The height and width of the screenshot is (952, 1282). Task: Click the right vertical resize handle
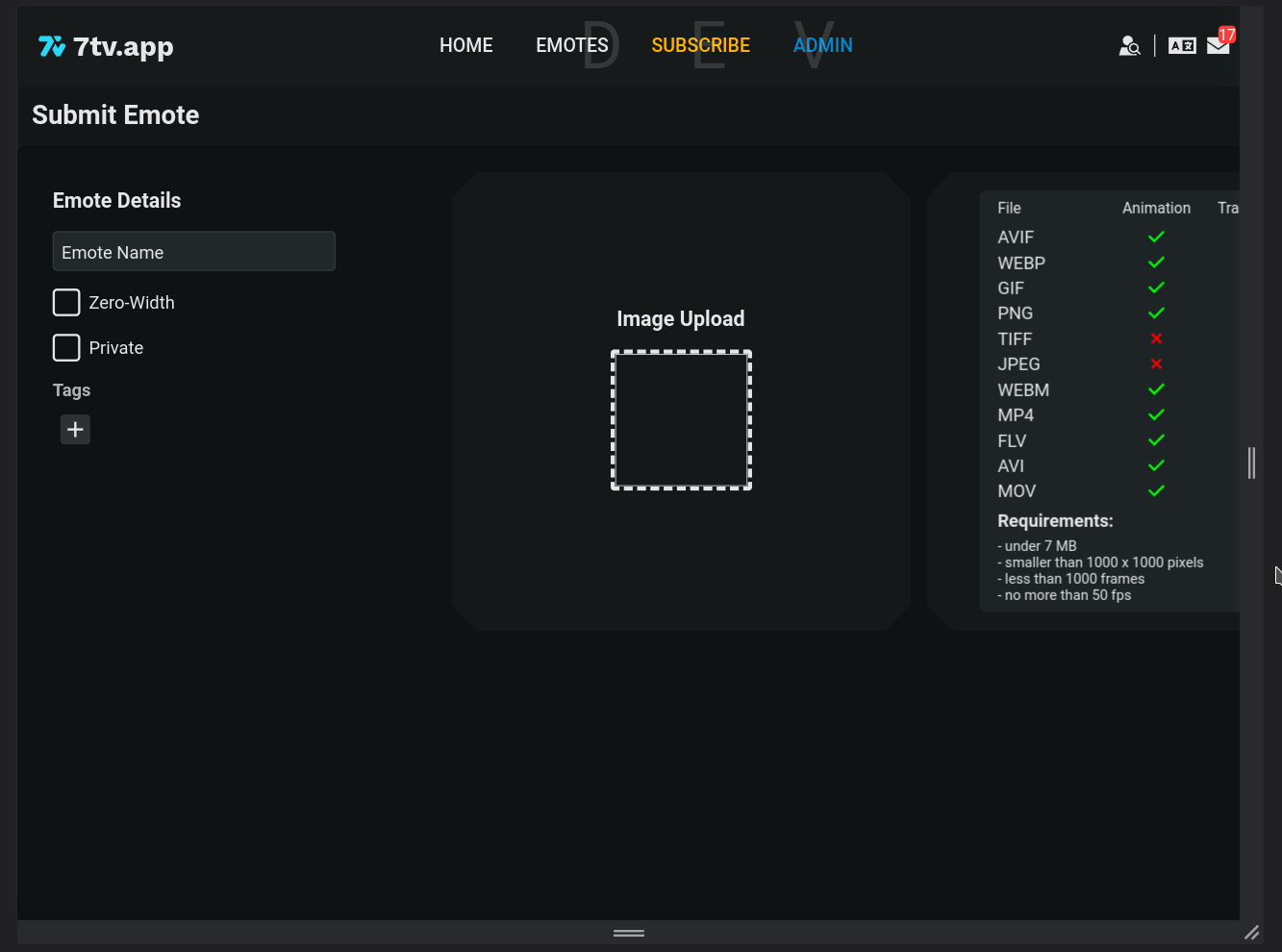(1251, 463)
